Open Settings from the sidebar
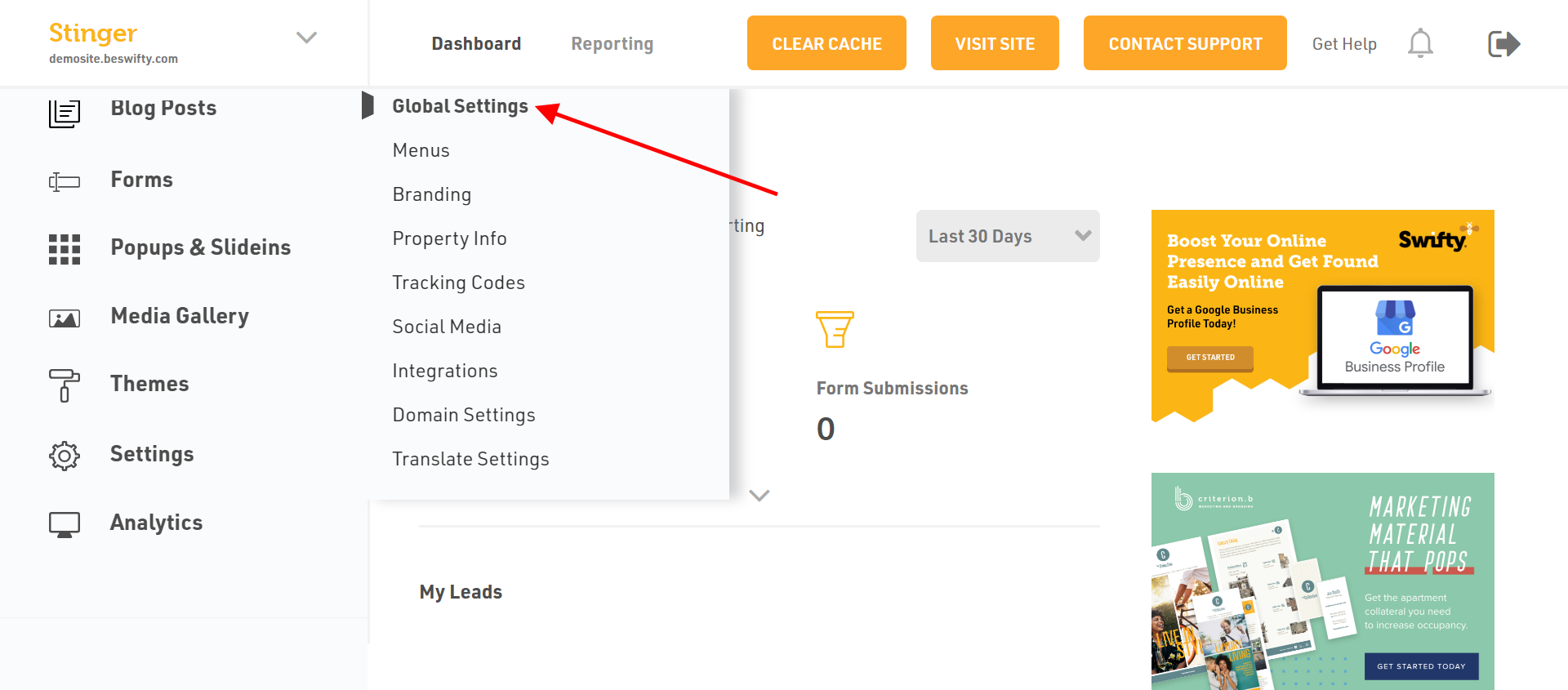The image size is (1568, 690). click(152, 454)
